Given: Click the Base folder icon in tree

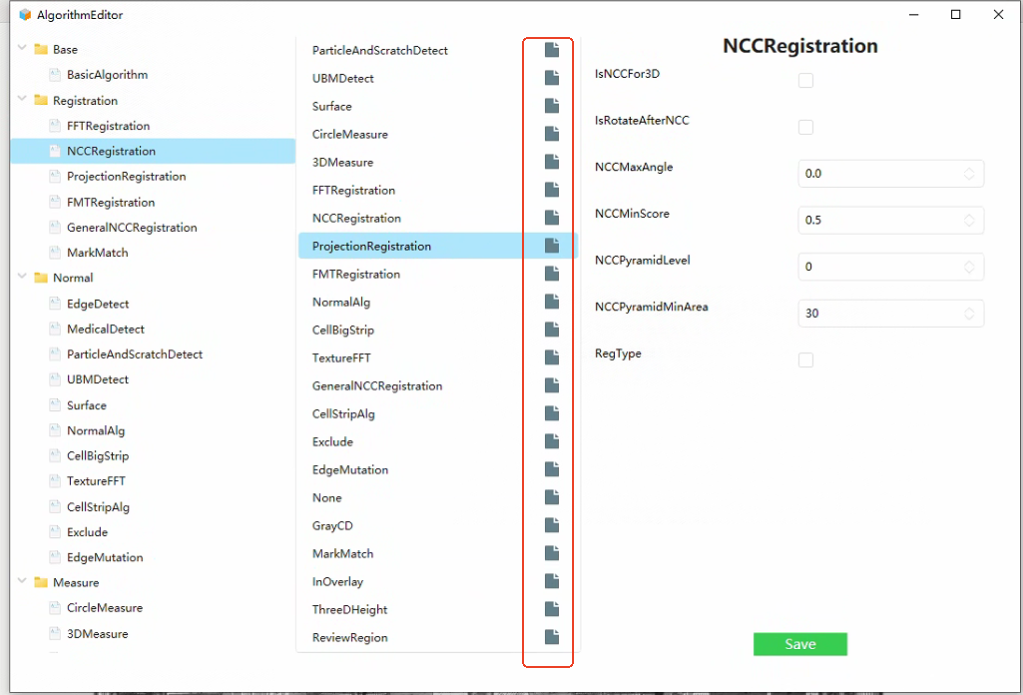Looking at the screenshot, I should [41, 49].
